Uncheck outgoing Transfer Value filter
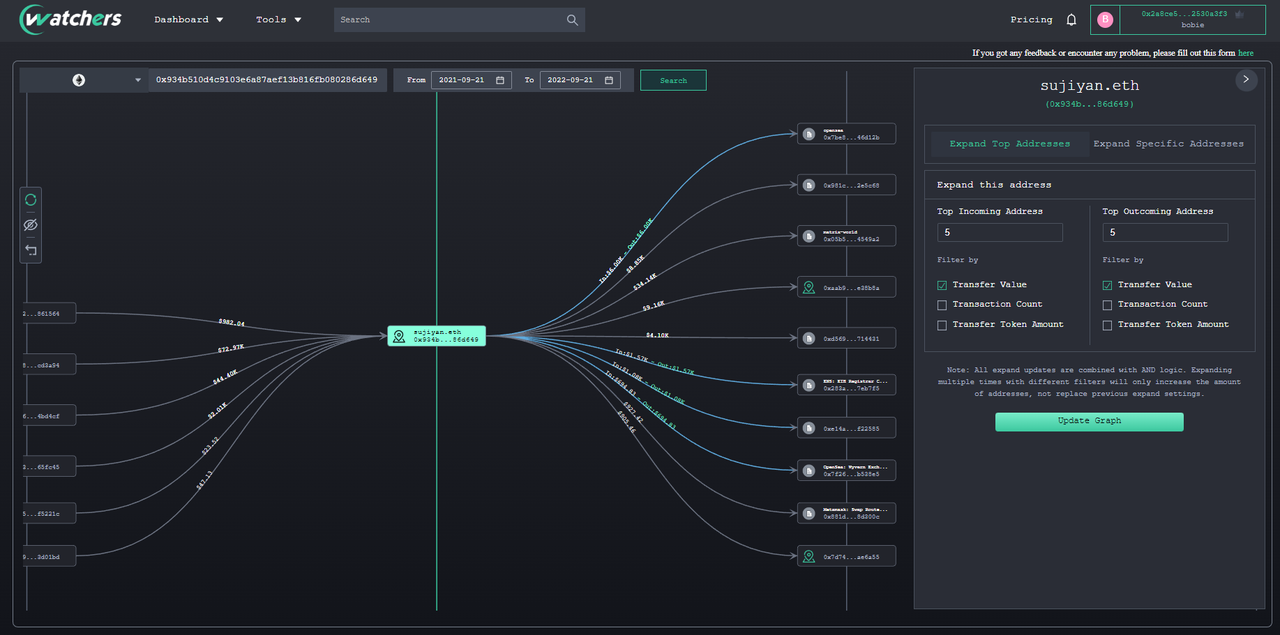 pyautogui.click(x=1108, y=285)
